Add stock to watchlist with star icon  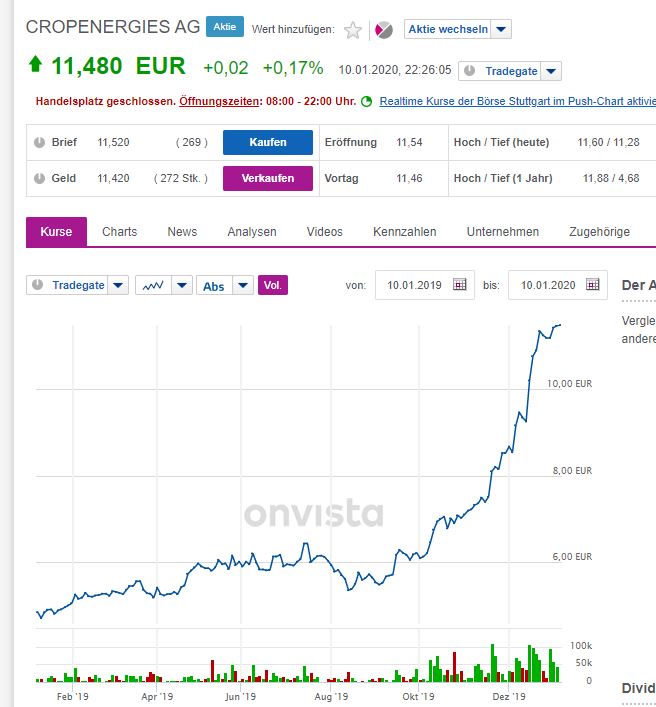point(353,30)
